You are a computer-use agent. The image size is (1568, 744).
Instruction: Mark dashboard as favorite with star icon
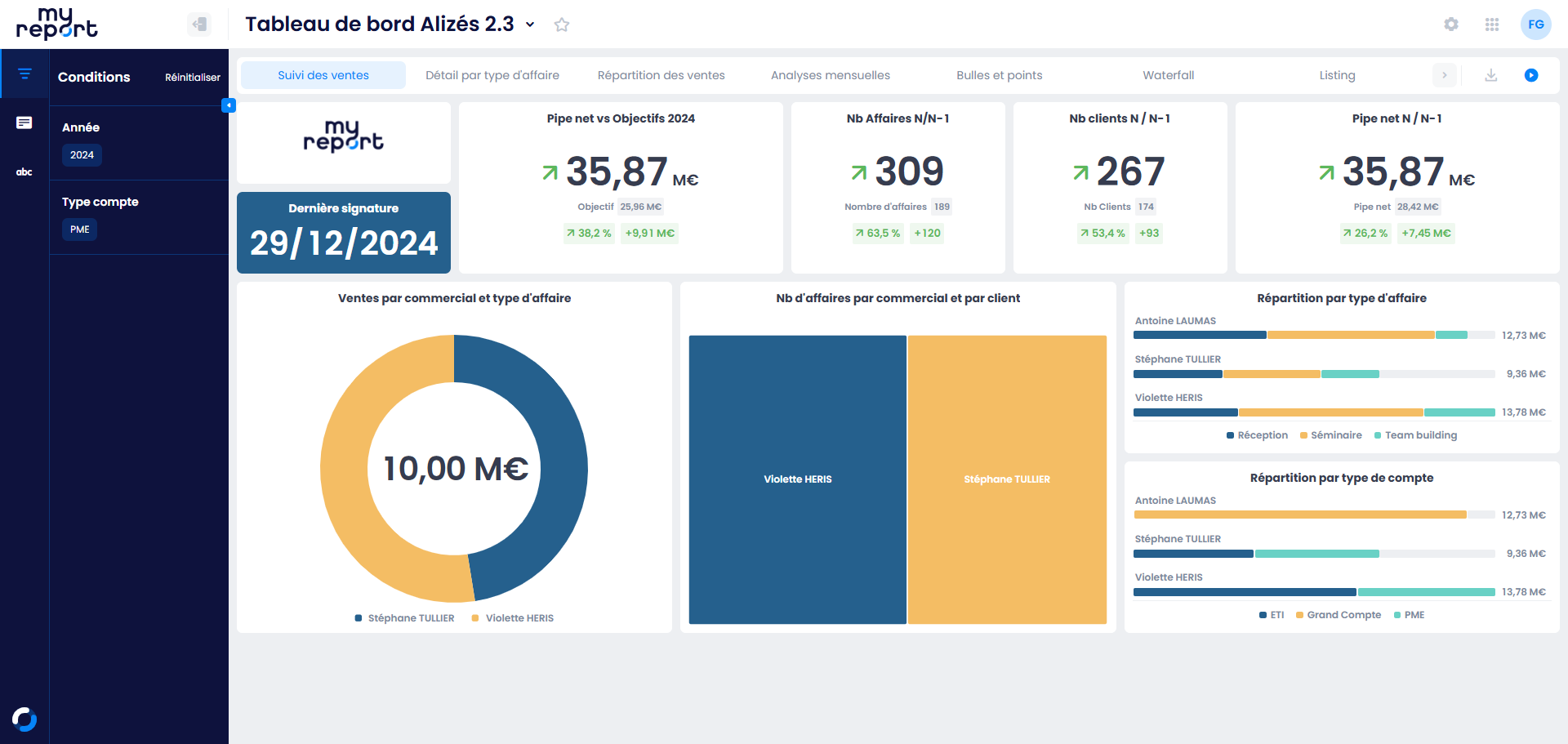pos(561,25)
